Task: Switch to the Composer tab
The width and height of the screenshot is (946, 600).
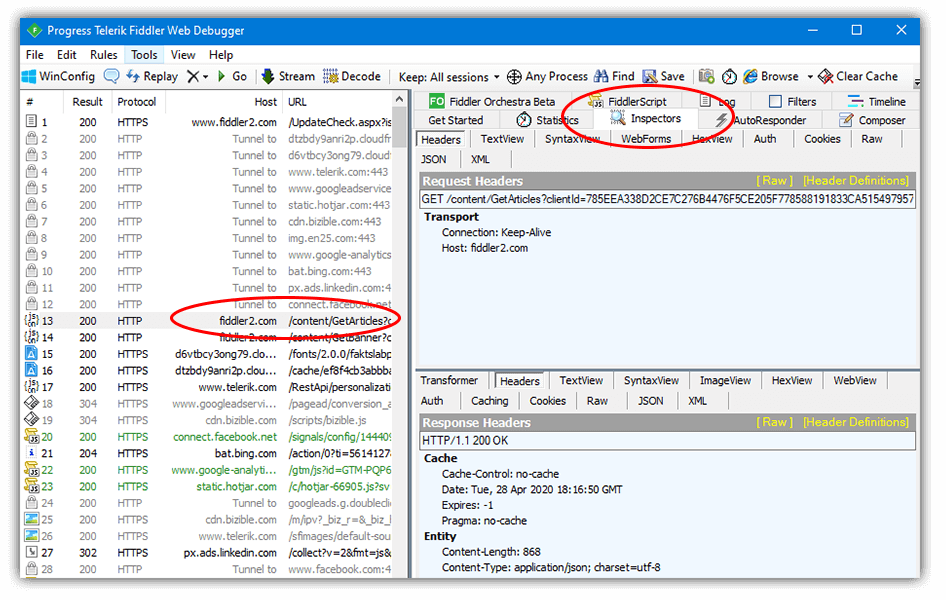Action: (872, 120)
